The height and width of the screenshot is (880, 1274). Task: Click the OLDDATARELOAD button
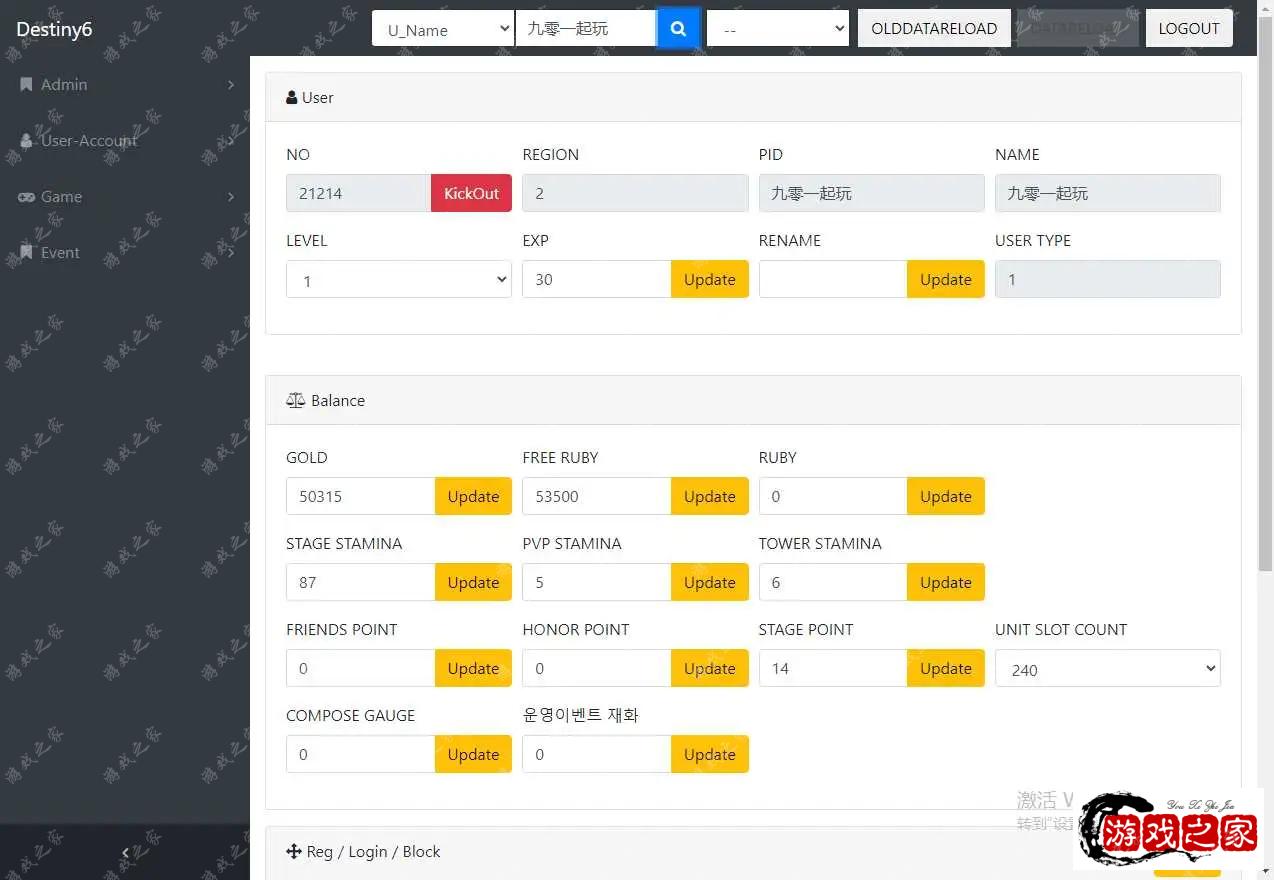tap(933, 29)
